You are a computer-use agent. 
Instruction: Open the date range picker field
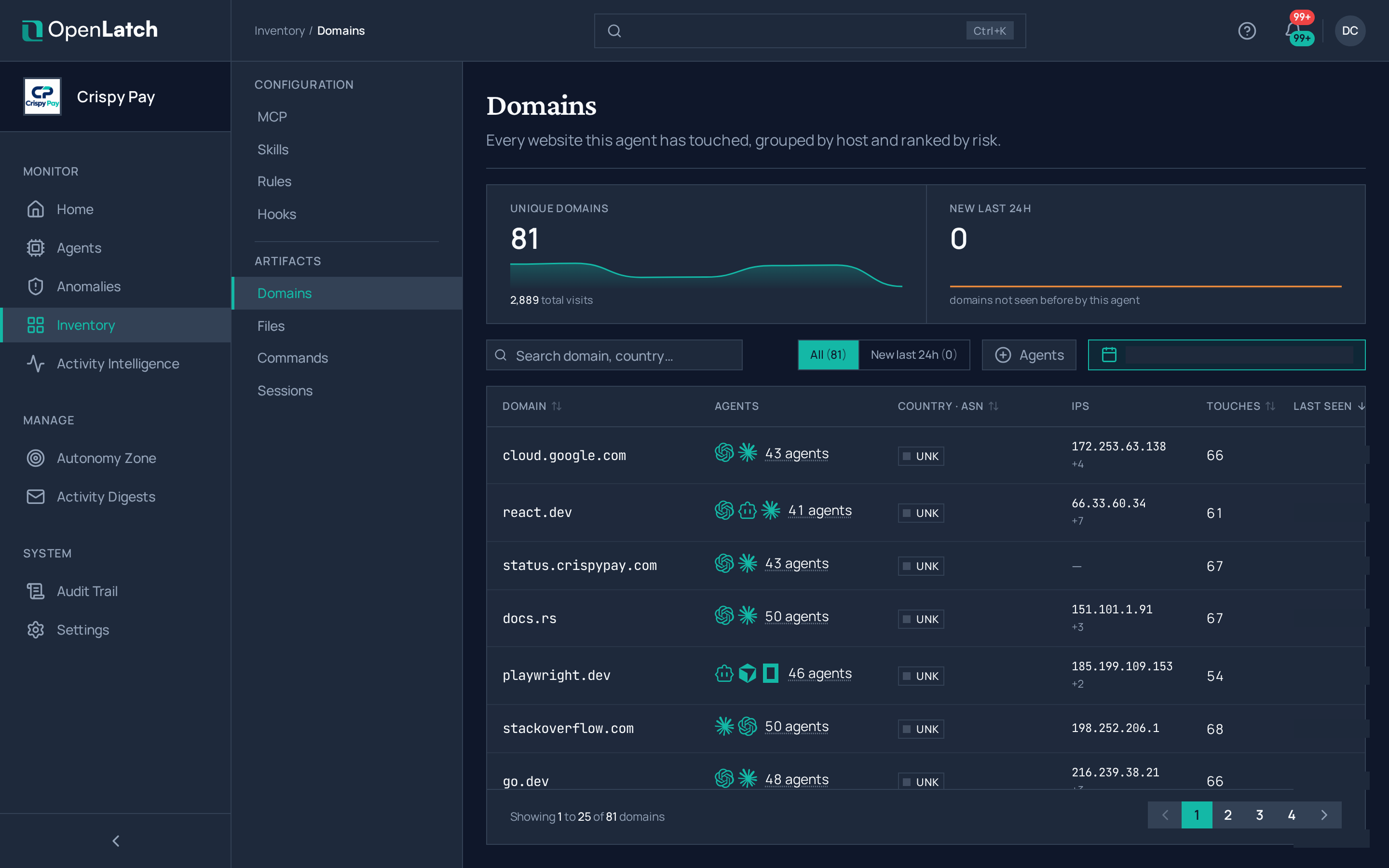click(1226, 355)
